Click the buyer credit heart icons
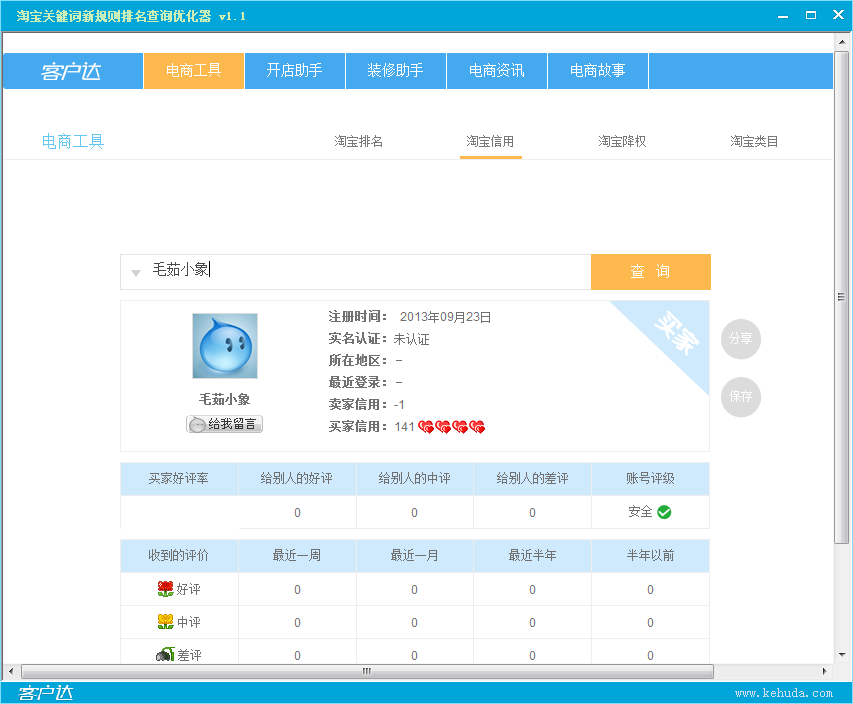 pyautogui.click(x=452, y=427)
